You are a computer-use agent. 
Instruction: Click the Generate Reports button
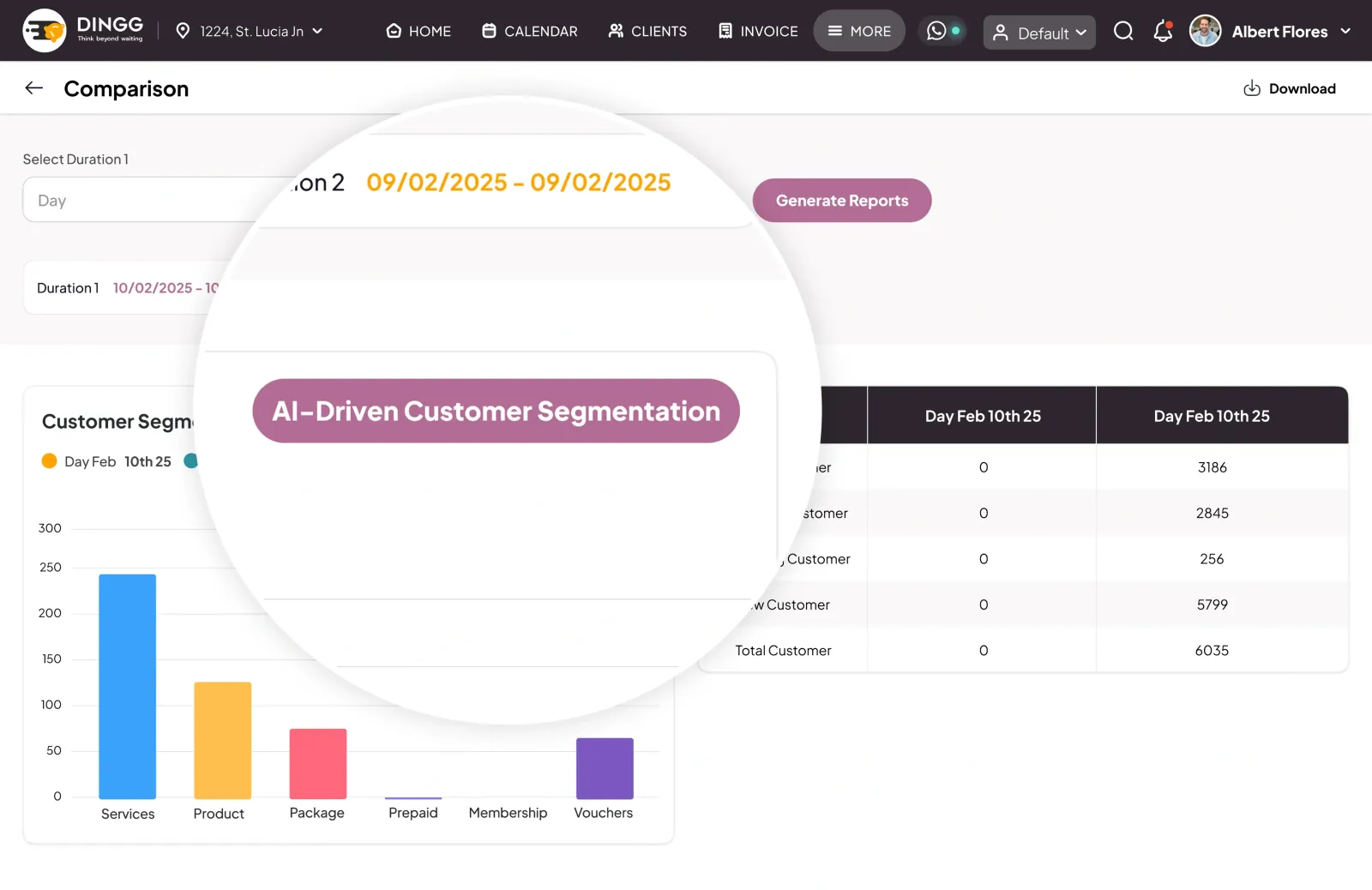pos(842,201)
